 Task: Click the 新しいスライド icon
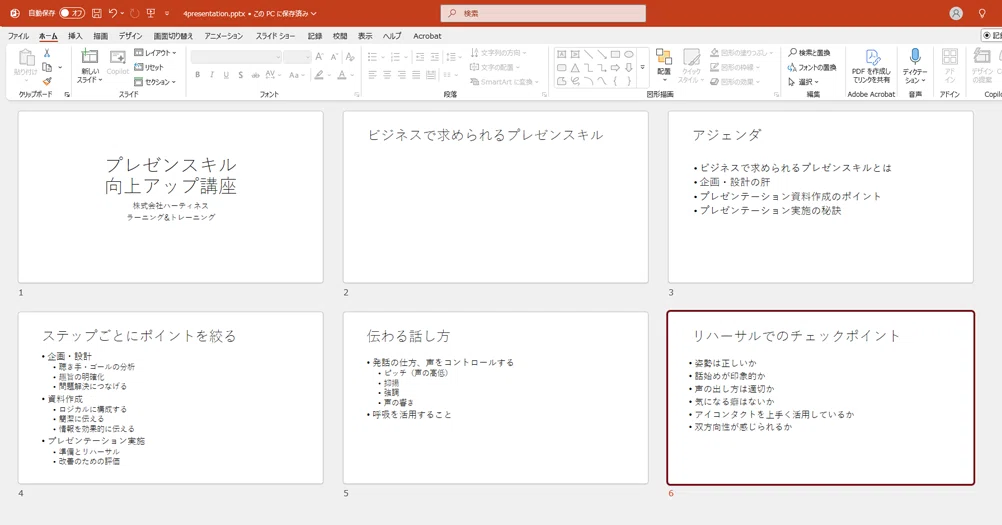point(89,57)
